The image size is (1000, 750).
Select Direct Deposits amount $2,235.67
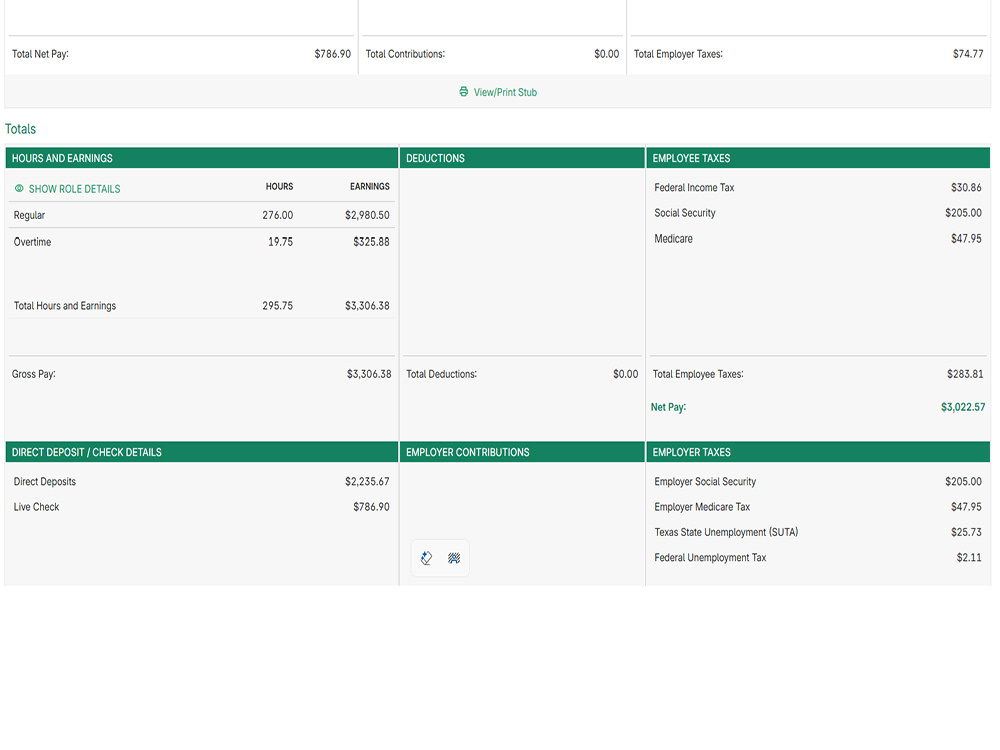point(367,482)
